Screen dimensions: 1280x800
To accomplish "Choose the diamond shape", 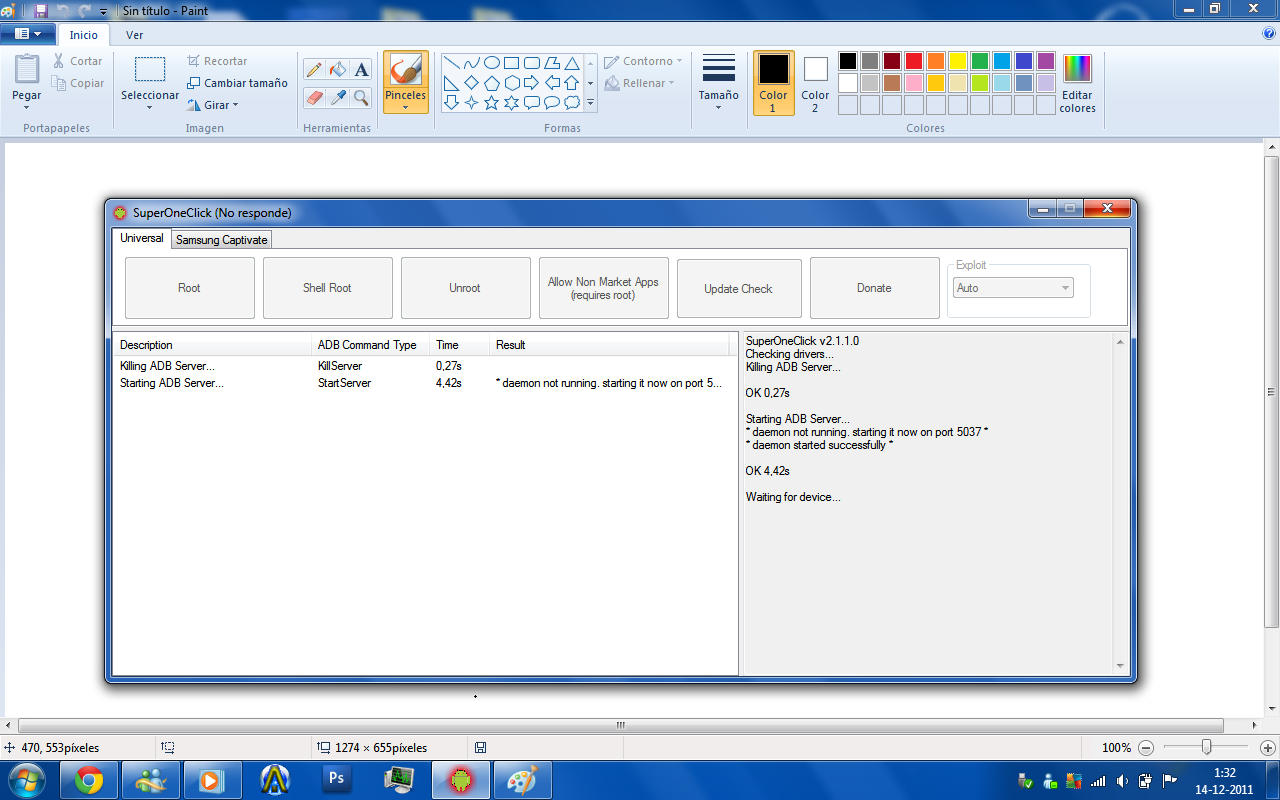I will click(471, 83).
